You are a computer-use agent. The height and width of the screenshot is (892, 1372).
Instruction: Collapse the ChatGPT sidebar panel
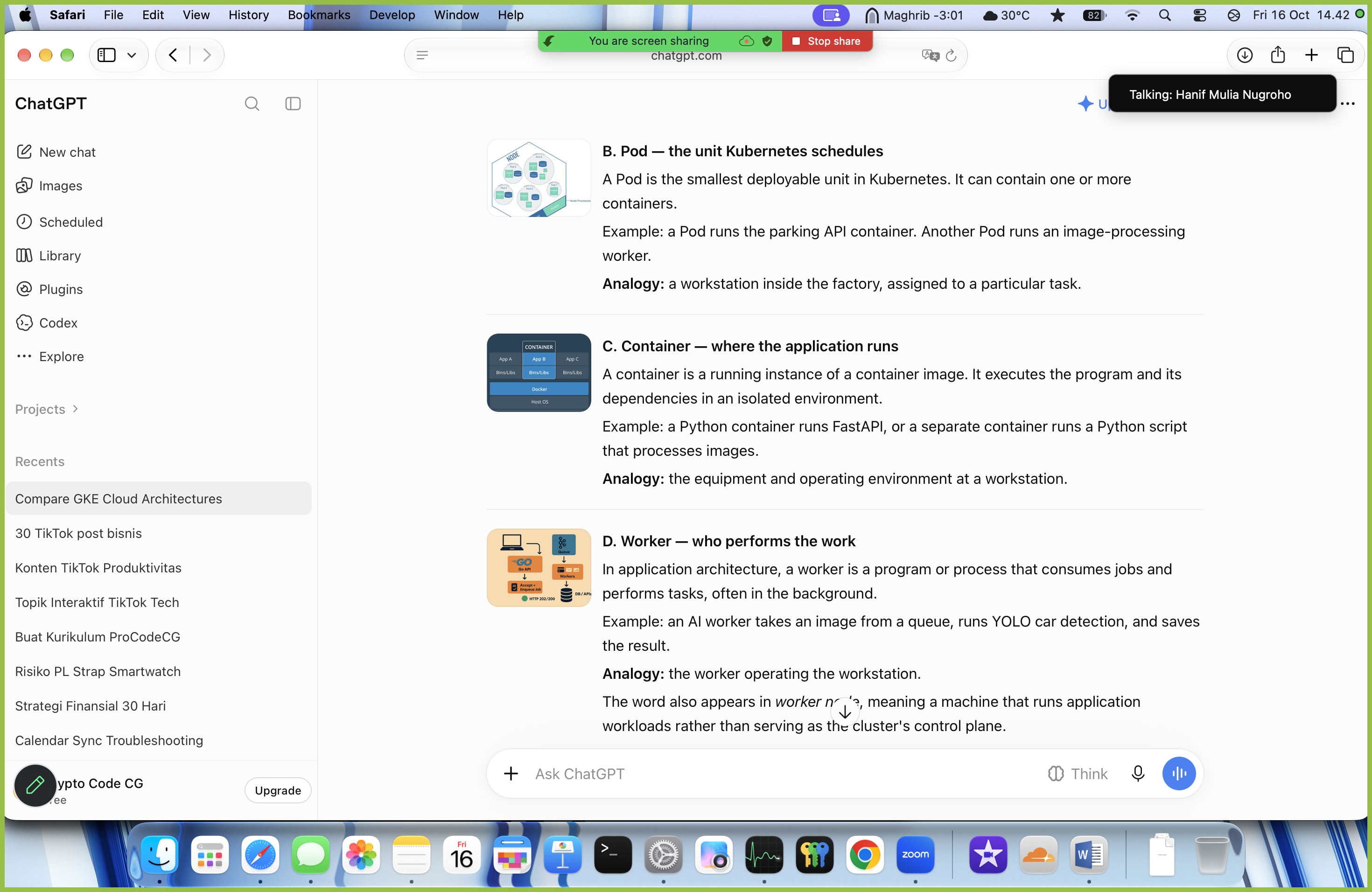pyautogui.click(x=293, y=104)
